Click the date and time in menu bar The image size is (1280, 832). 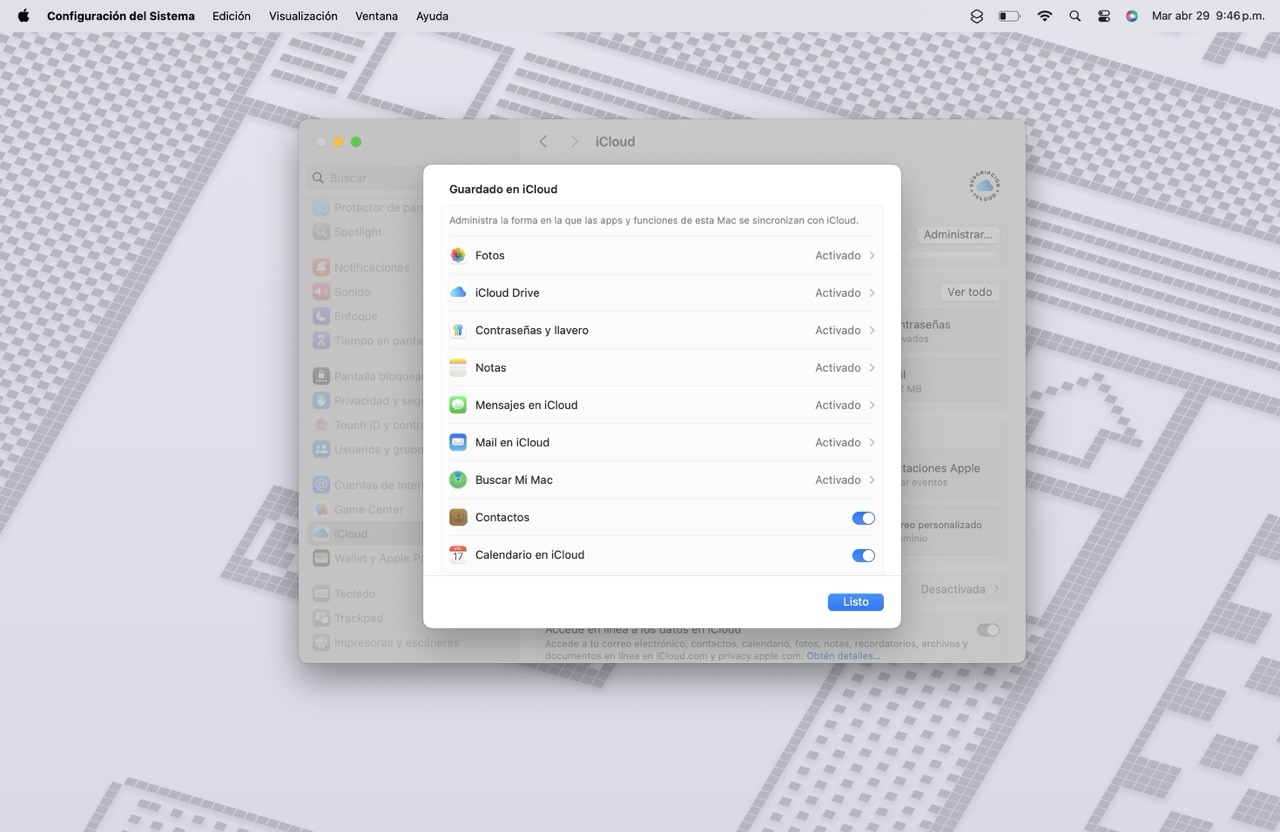tap(1208, 16)
